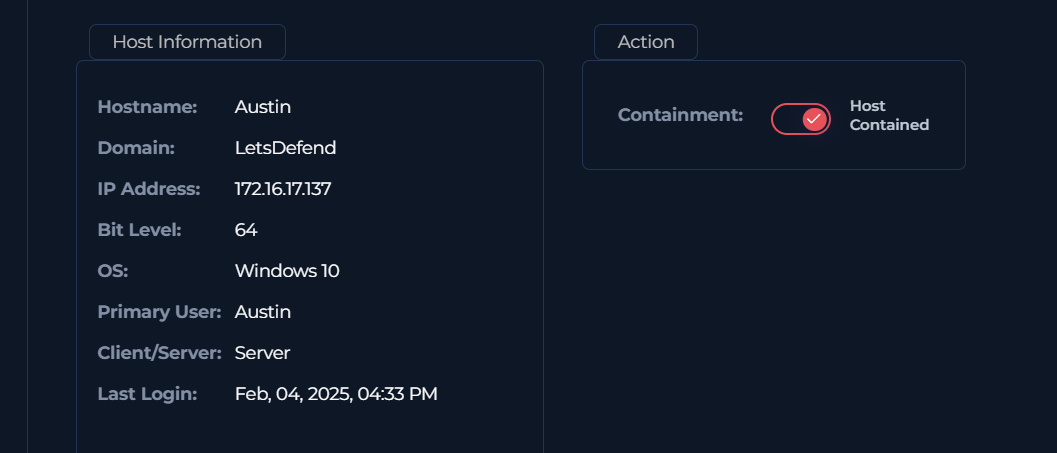Click the OS value Windows 10
Screen dimensions: 1057x453
(x=287, y=271)
